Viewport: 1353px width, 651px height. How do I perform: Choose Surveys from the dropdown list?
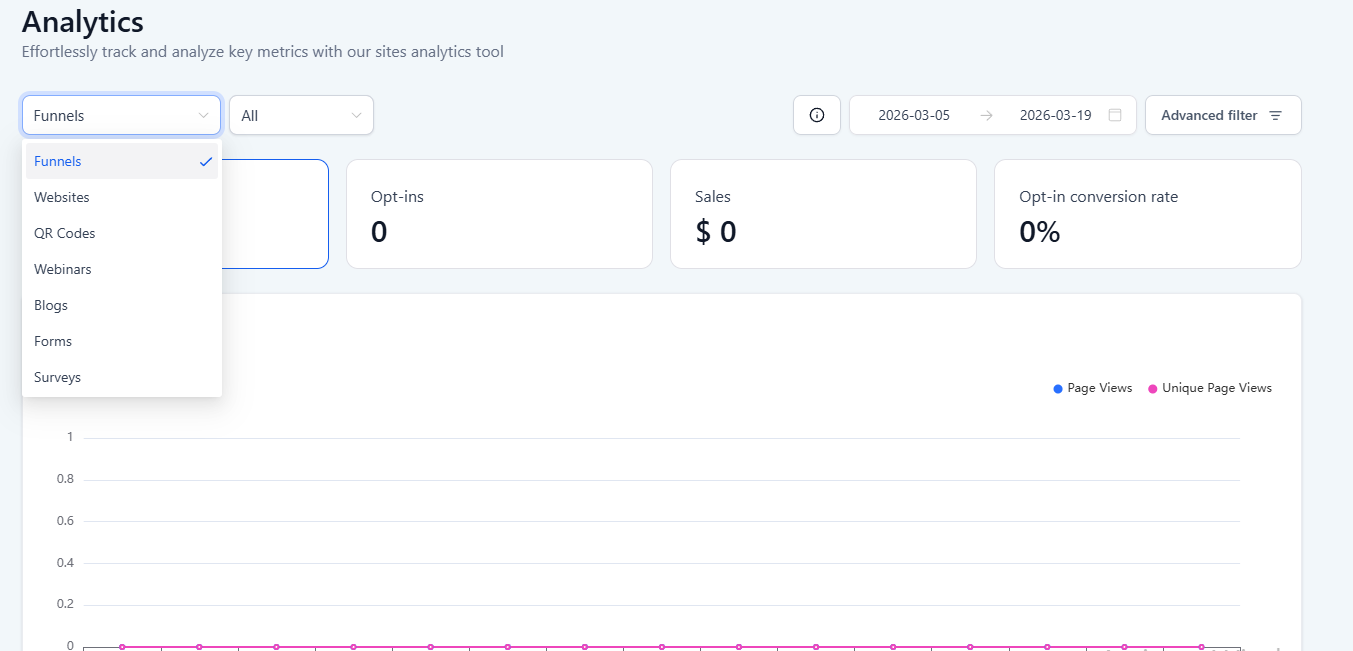point(57,377)
